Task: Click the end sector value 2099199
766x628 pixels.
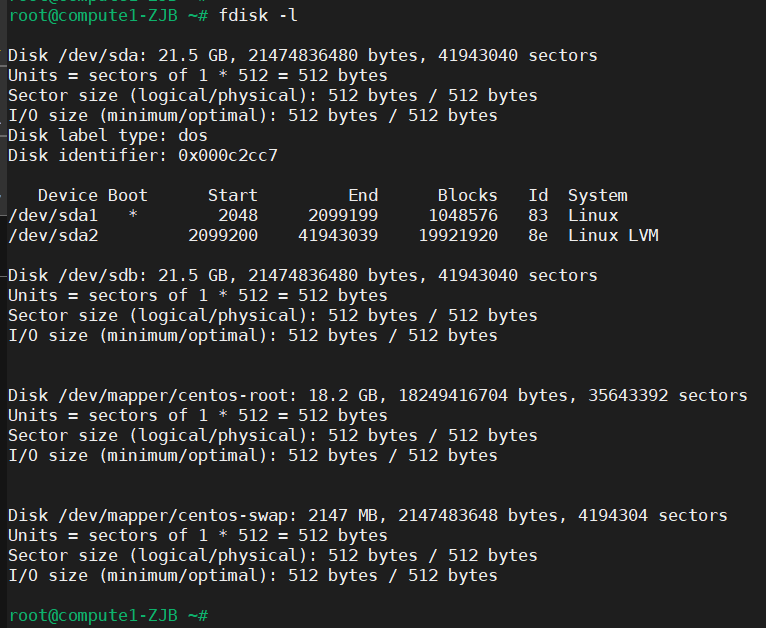Action: (x=342, y=216)
